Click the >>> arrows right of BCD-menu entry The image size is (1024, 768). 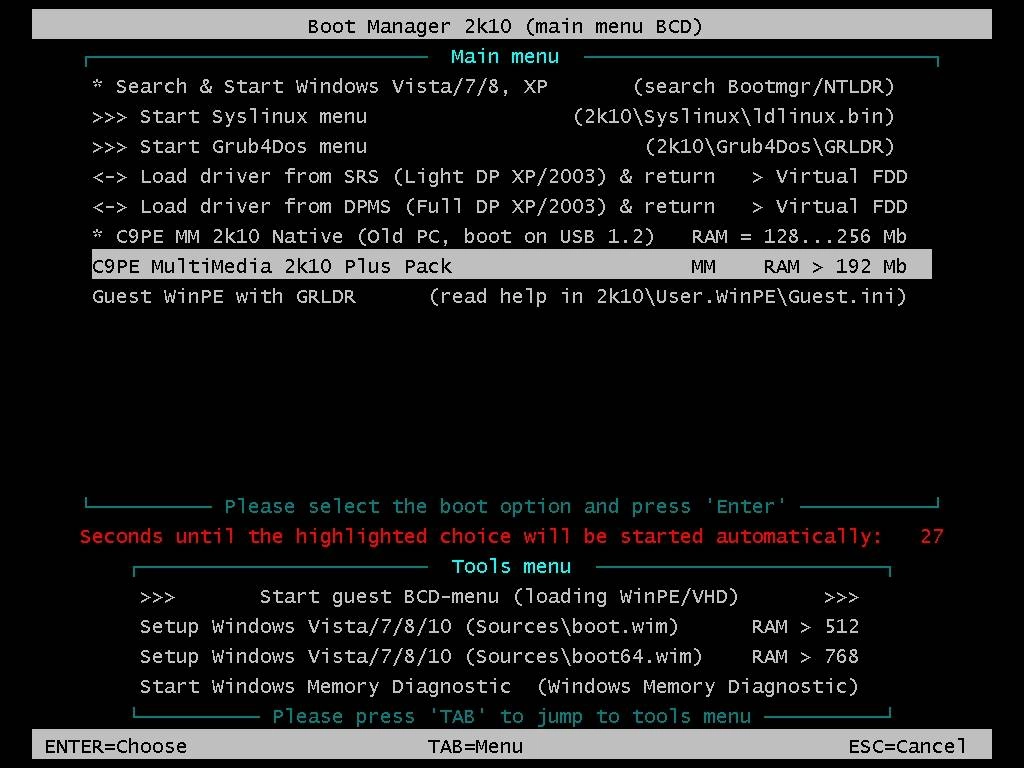[841, 598]
